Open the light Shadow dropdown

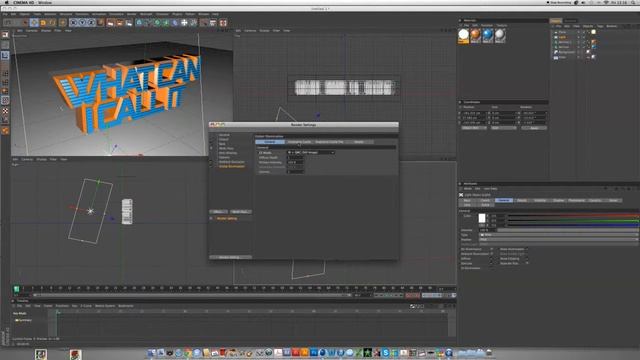(558, 240)
